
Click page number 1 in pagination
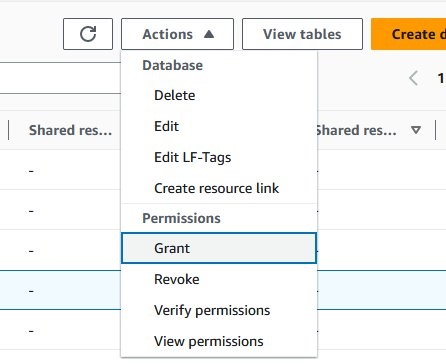coord(441,78)
